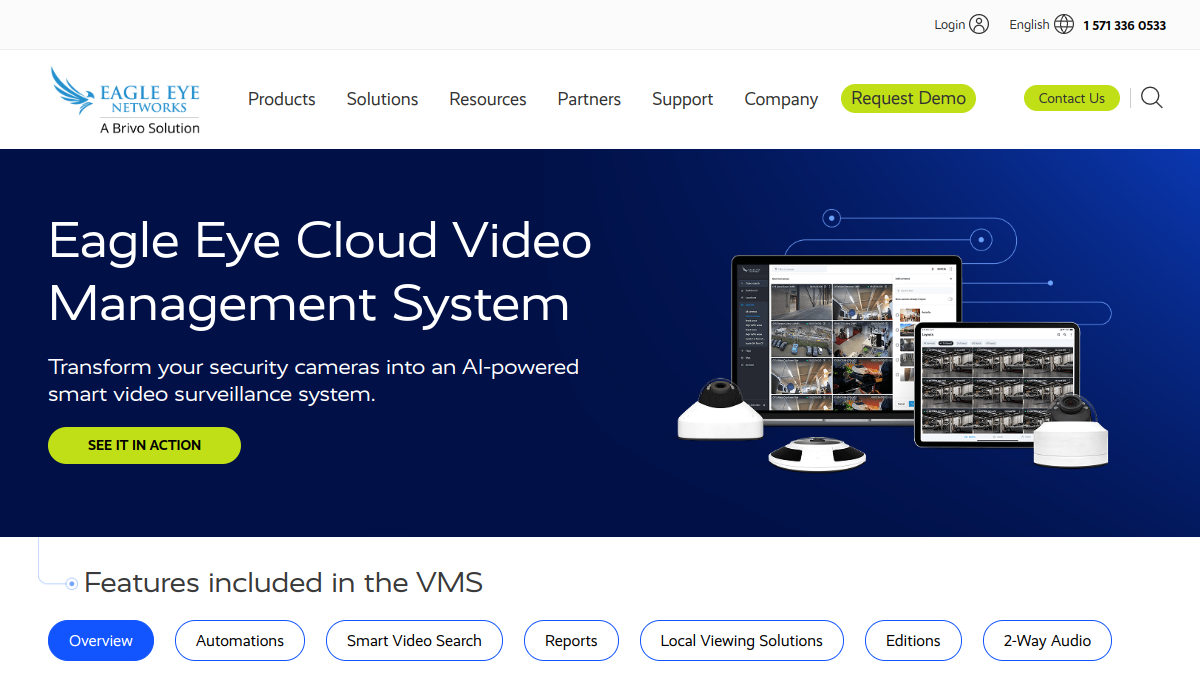Click the Features included in the VMS heading
The width and height of the screenshot is (1200, 675).
pos(283,582)
